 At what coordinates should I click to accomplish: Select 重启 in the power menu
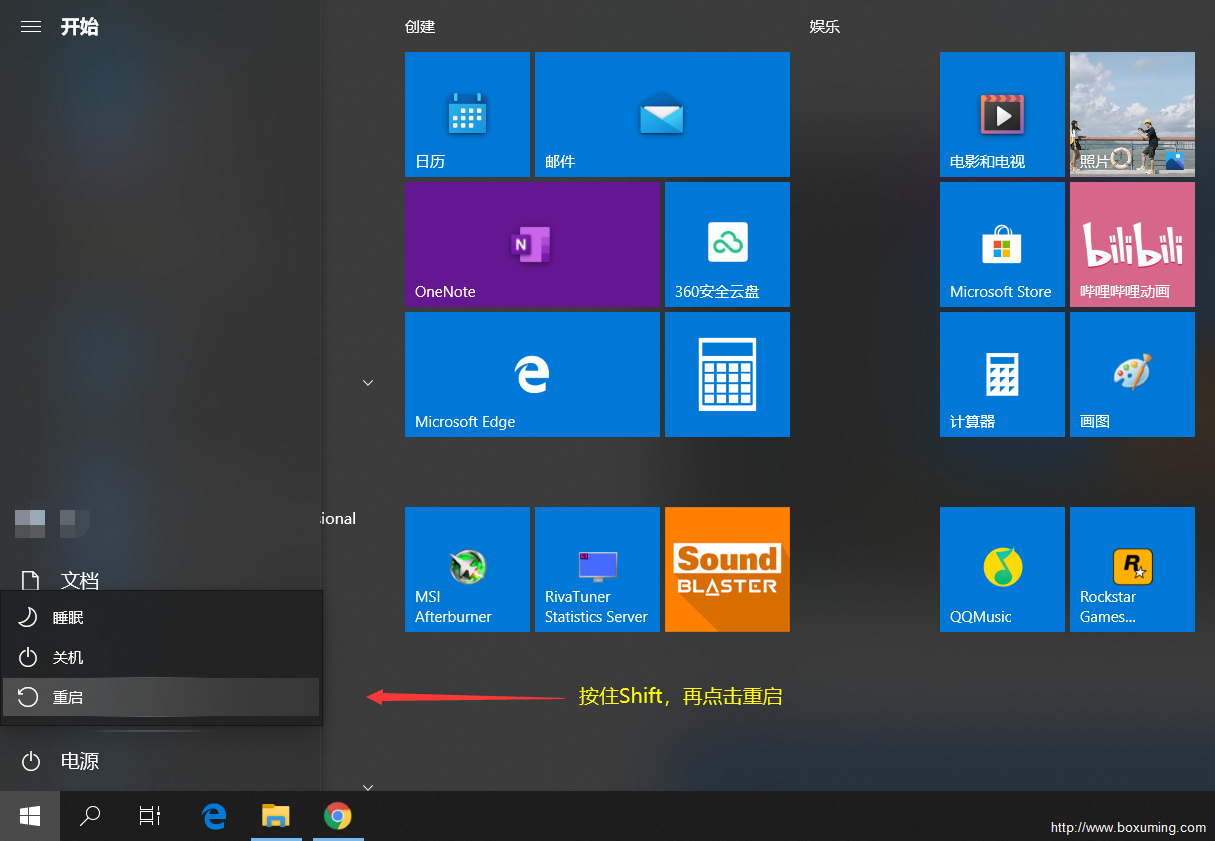pyautogui.click(x=161, y=697)
